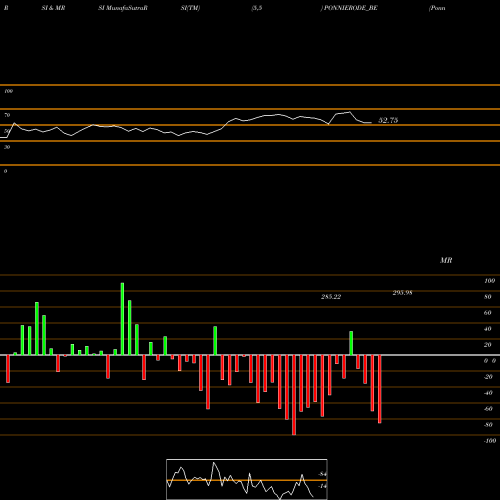Viewport: 500px width, 500px height.
Task: Click the -84 label in mini chart
Action: (322, 474)
